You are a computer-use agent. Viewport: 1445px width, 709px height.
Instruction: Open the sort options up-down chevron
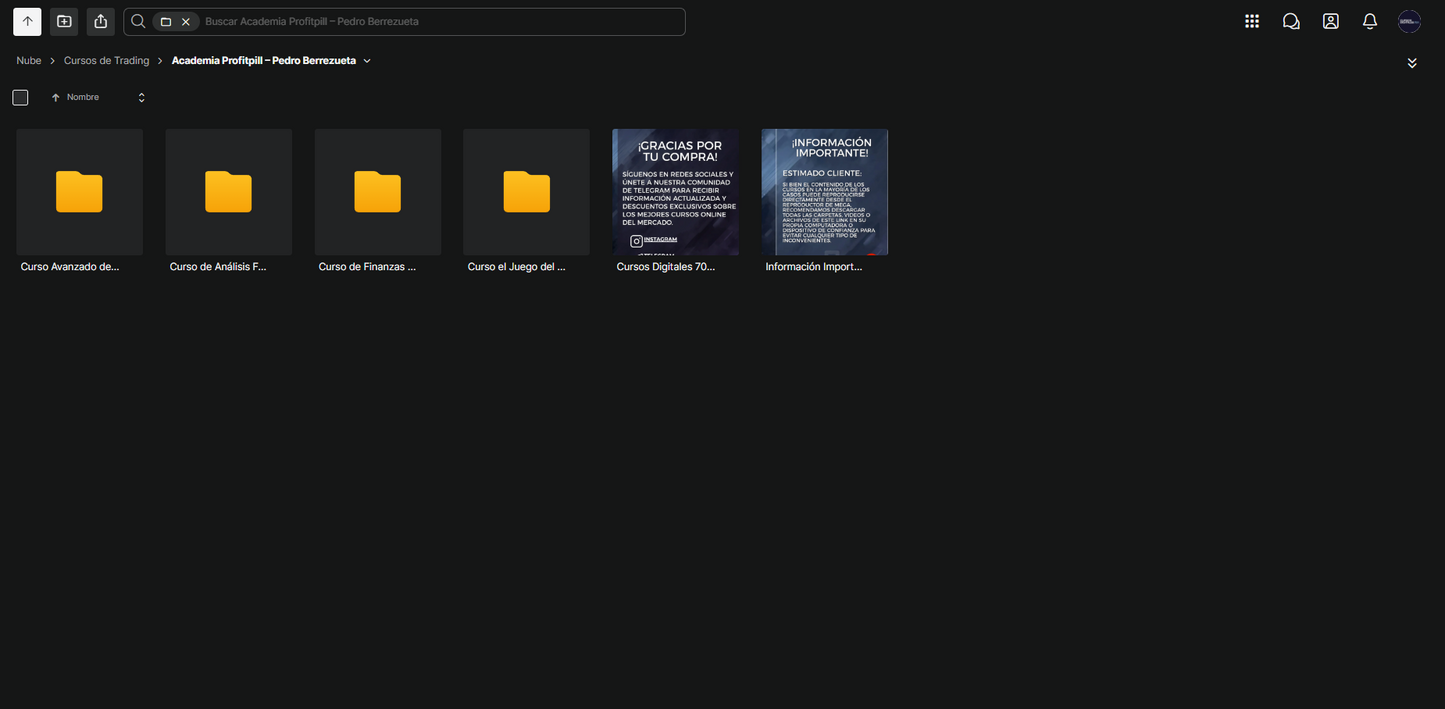pos(141,97)
